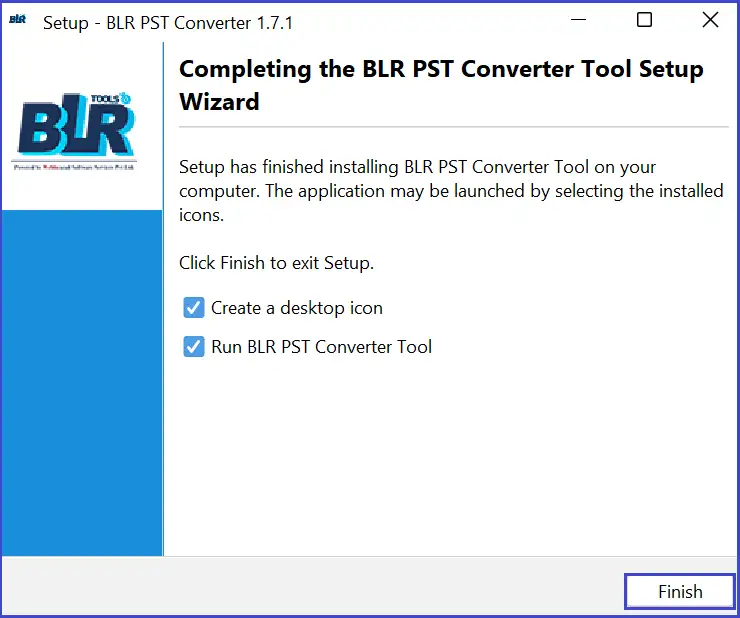Click the gray footer bar left of Finish
Screen dimensions: 740x618
tap(312, 585)
